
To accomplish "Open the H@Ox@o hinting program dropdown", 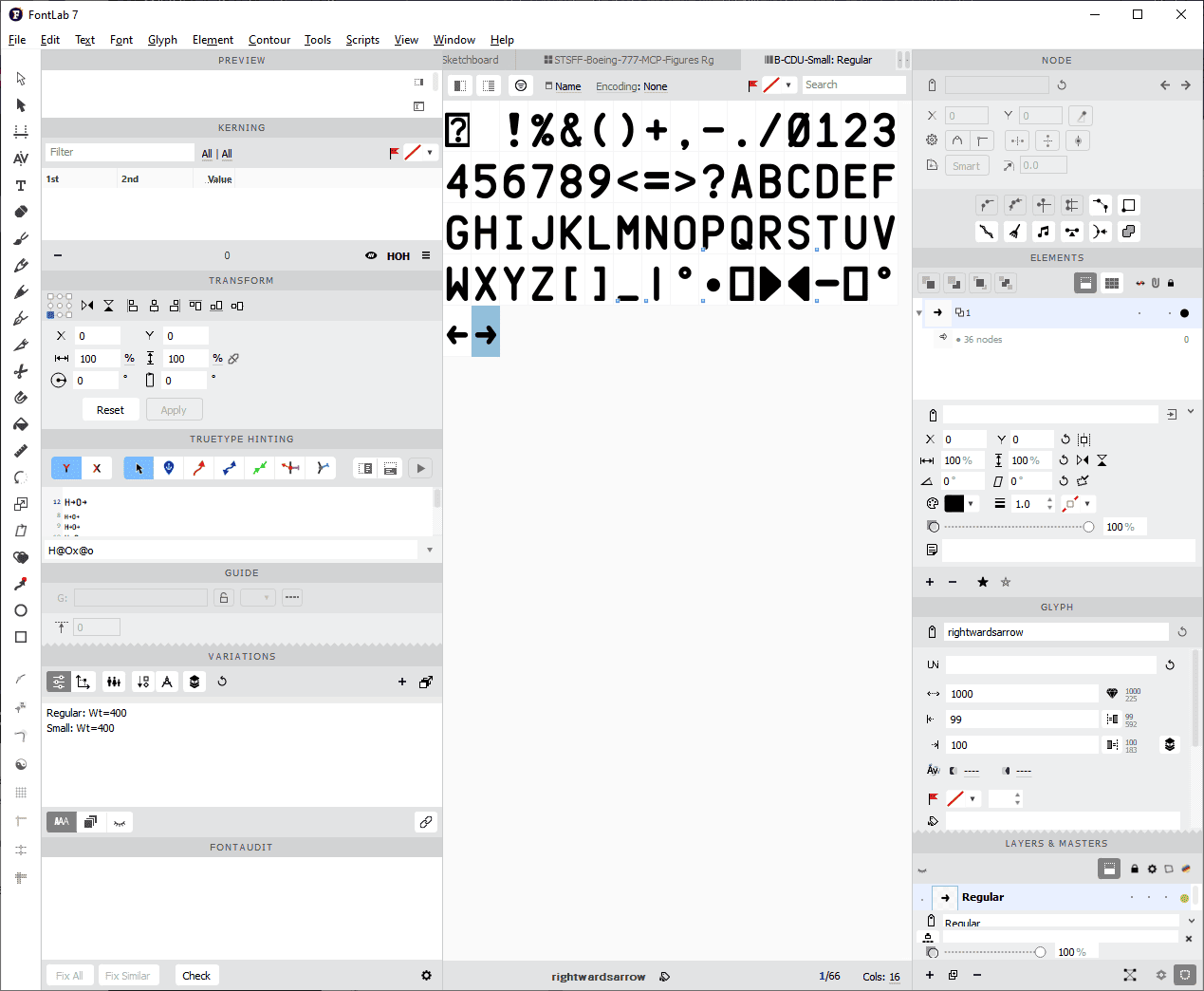I will pyautogui.click(x=430, y=550).
